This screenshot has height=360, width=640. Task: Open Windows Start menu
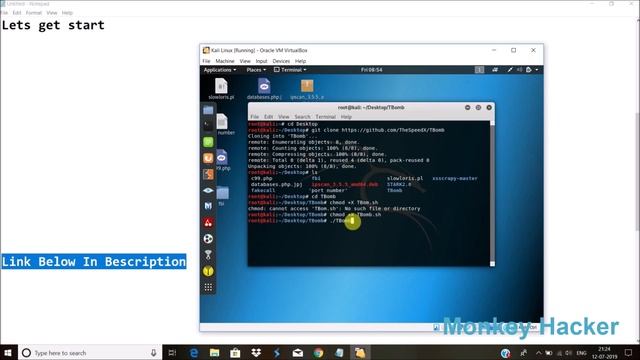[8, 353]
